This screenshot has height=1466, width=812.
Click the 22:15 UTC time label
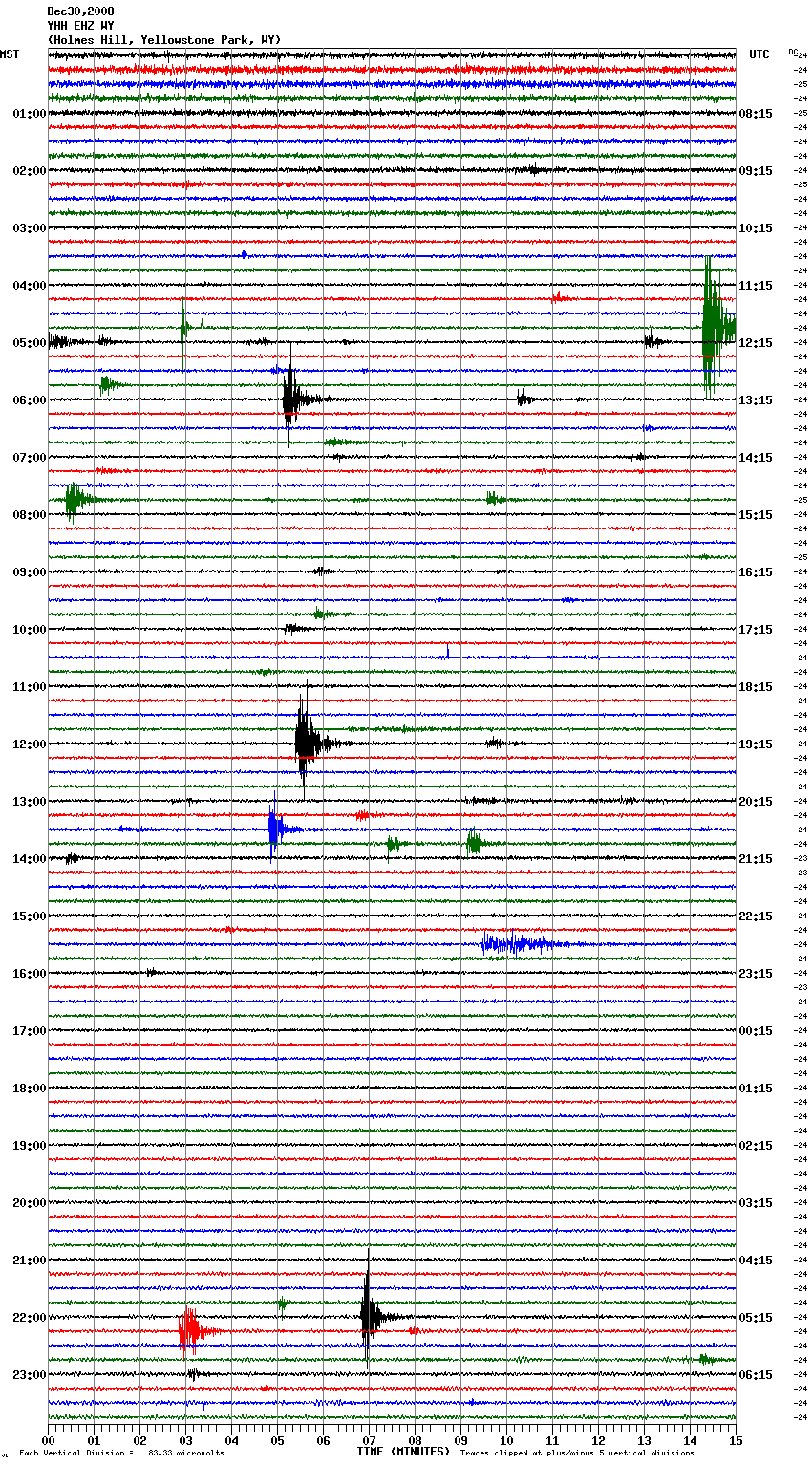point(756,916)
